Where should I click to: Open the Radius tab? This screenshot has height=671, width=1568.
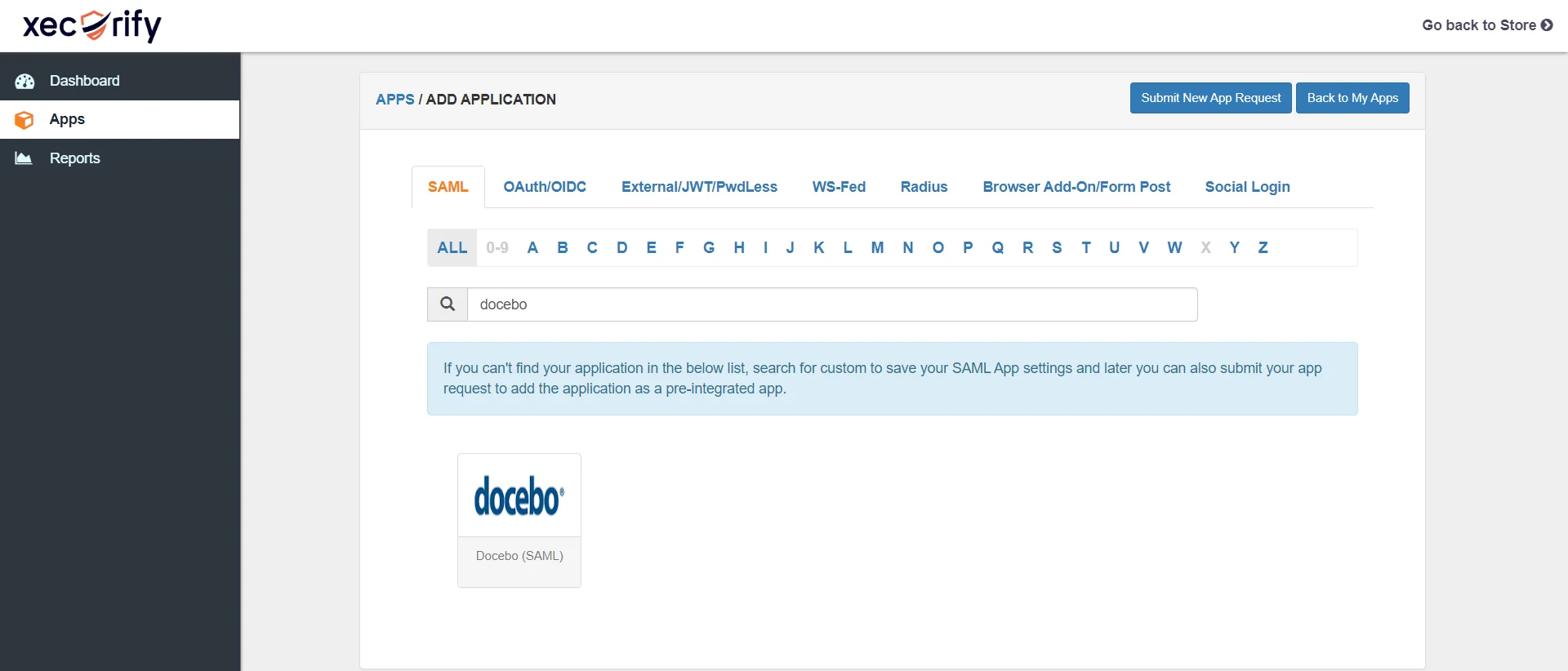924,187
